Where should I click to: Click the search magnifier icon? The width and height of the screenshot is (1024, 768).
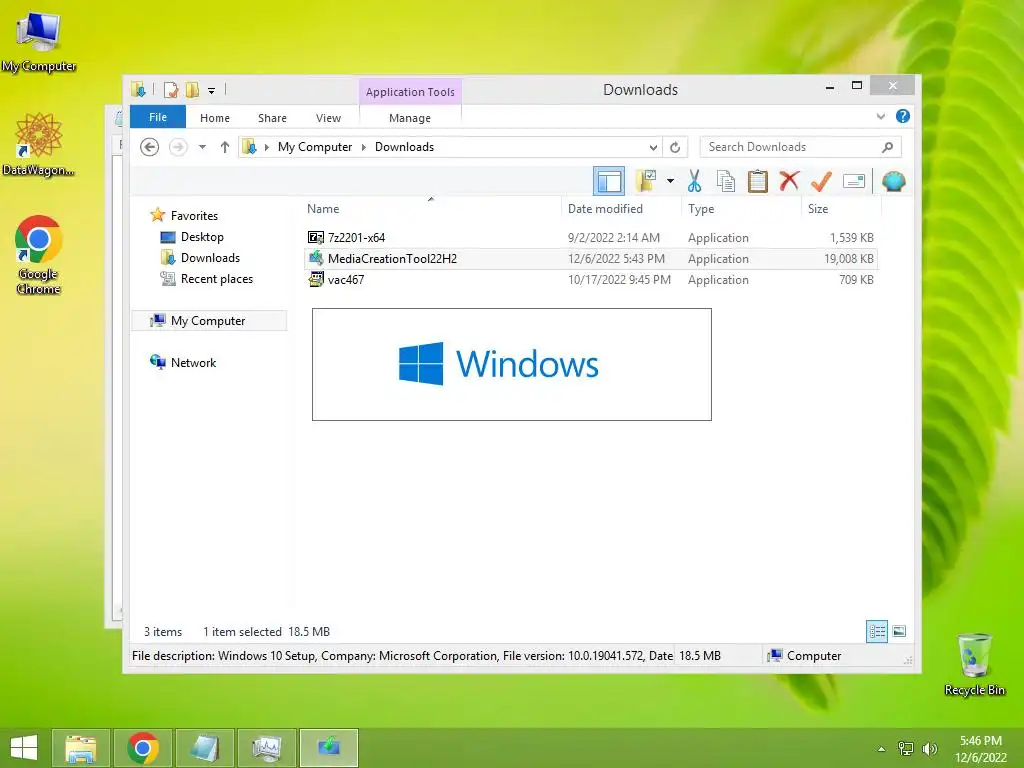[887, 147]
